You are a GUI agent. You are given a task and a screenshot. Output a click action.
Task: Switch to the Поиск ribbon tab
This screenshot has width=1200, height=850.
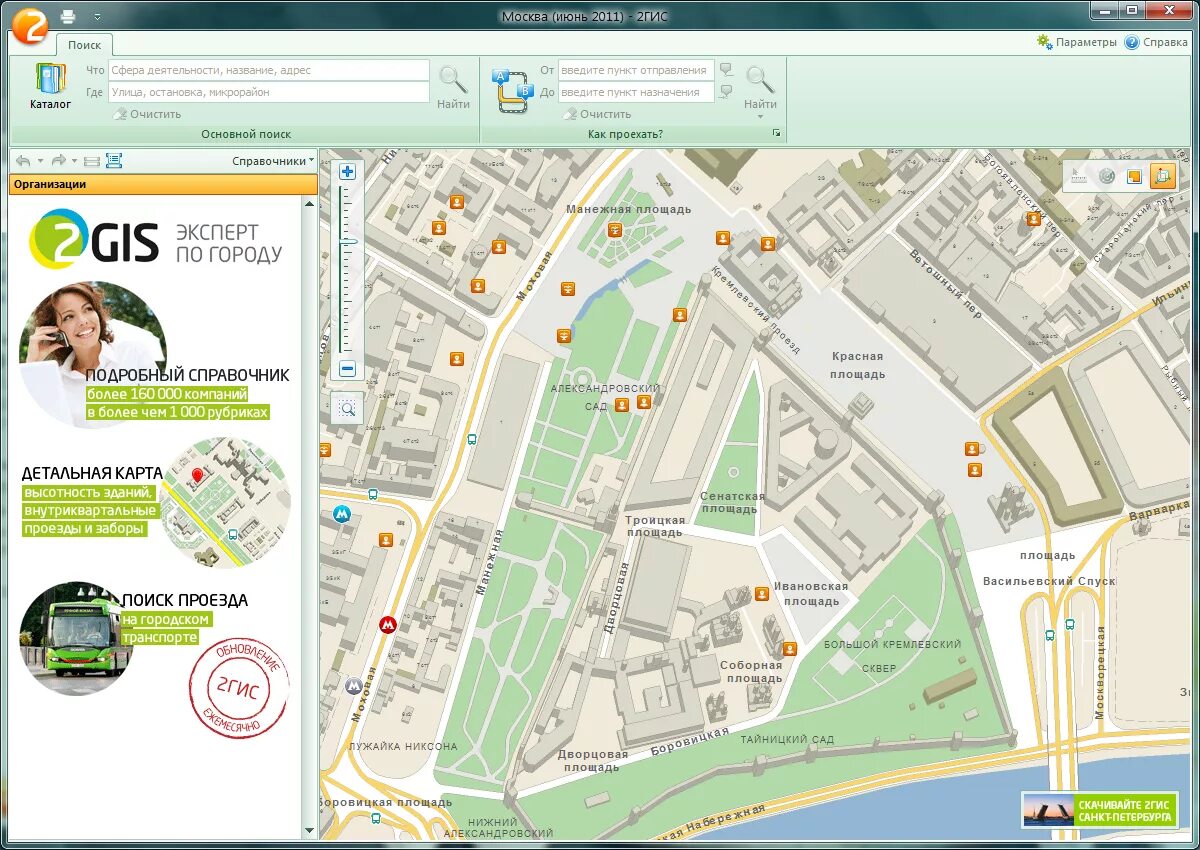[85, 45]
